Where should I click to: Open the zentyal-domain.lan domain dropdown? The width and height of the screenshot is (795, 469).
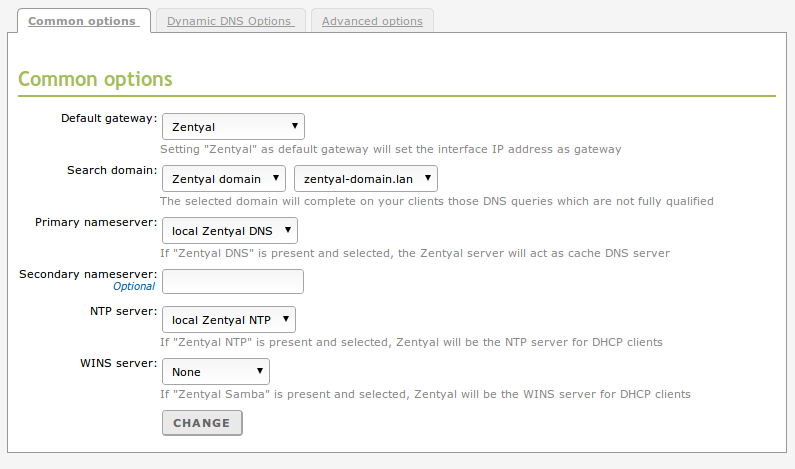(366, 179)
